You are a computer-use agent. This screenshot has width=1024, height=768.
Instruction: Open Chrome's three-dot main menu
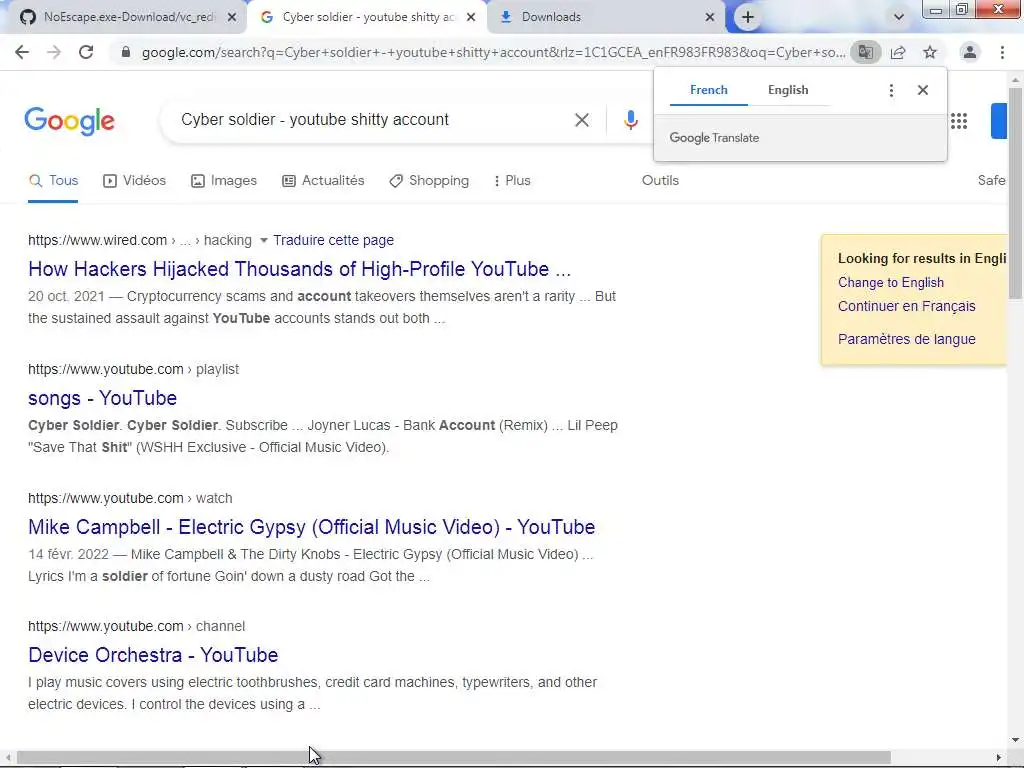pos(1002,52)
